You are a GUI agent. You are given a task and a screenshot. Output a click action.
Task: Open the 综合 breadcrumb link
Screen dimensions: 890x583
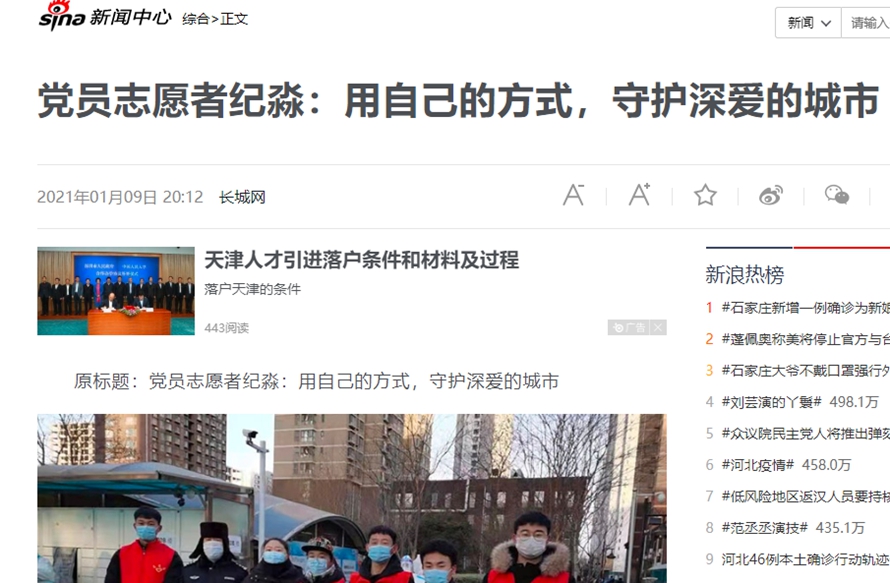(x=195, y=19)
